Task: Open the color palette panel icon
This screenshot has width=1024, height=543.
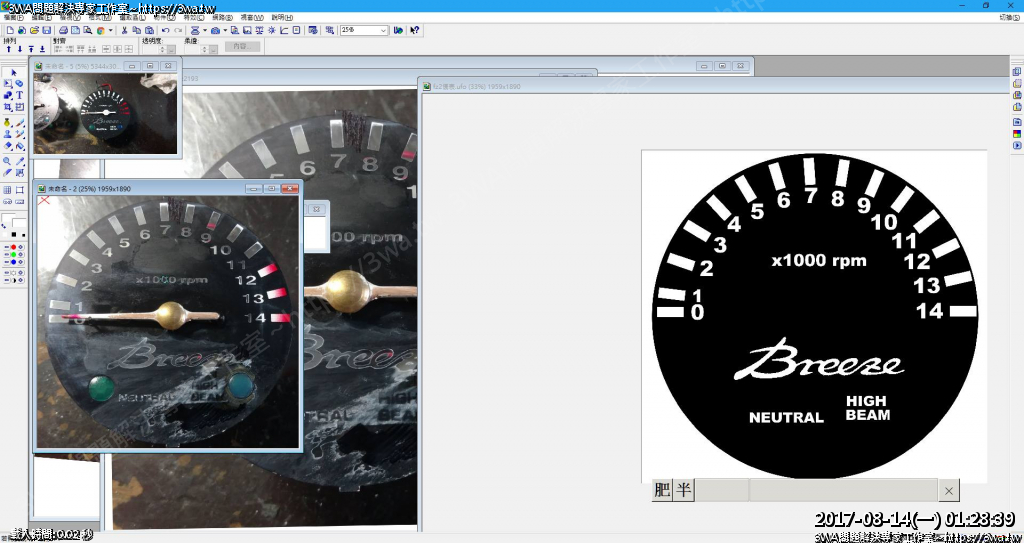Action: click(1017, 134)
